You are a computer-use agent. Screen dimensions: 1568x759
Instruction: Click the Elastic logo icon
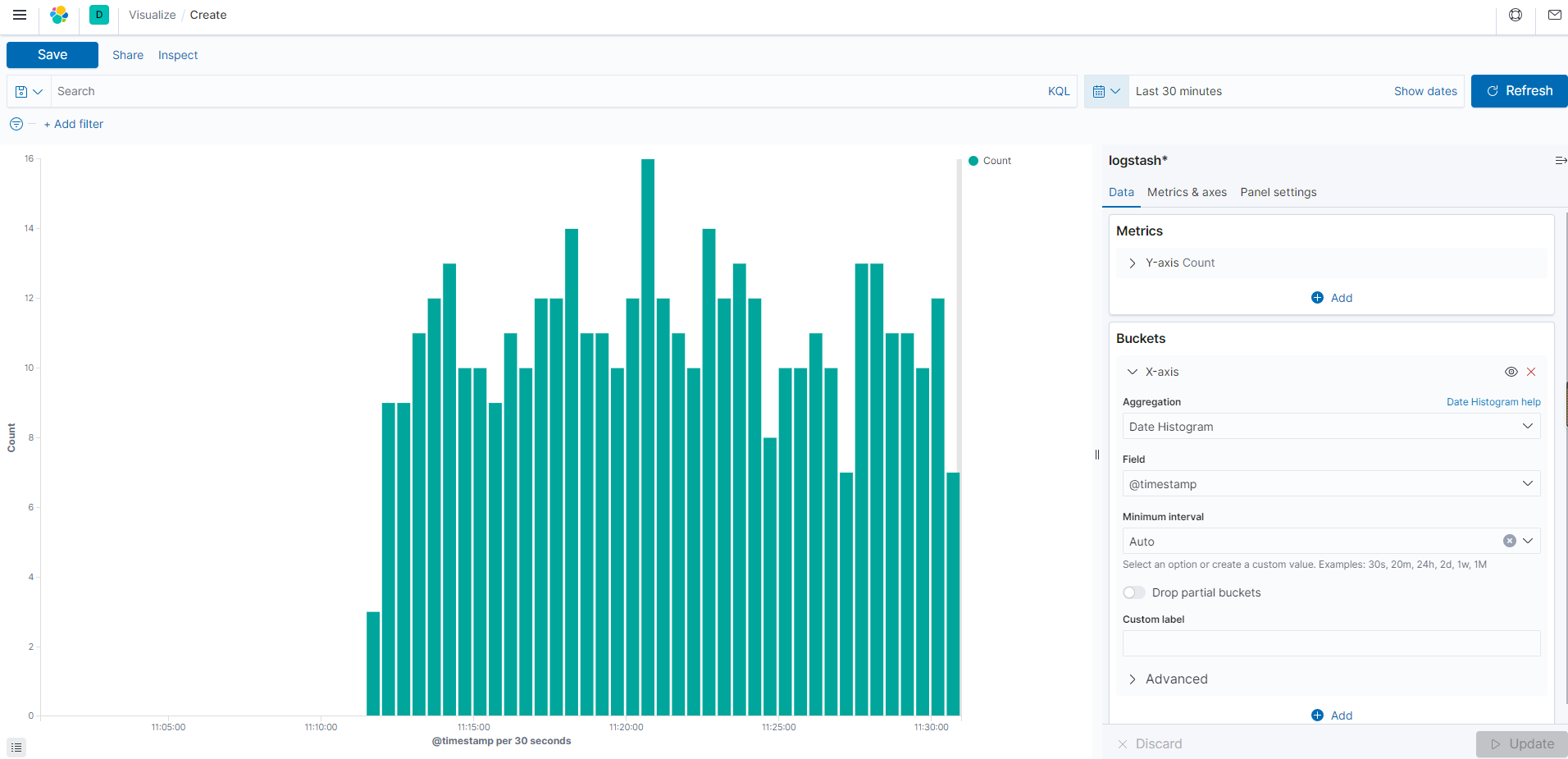click(59, 15)
